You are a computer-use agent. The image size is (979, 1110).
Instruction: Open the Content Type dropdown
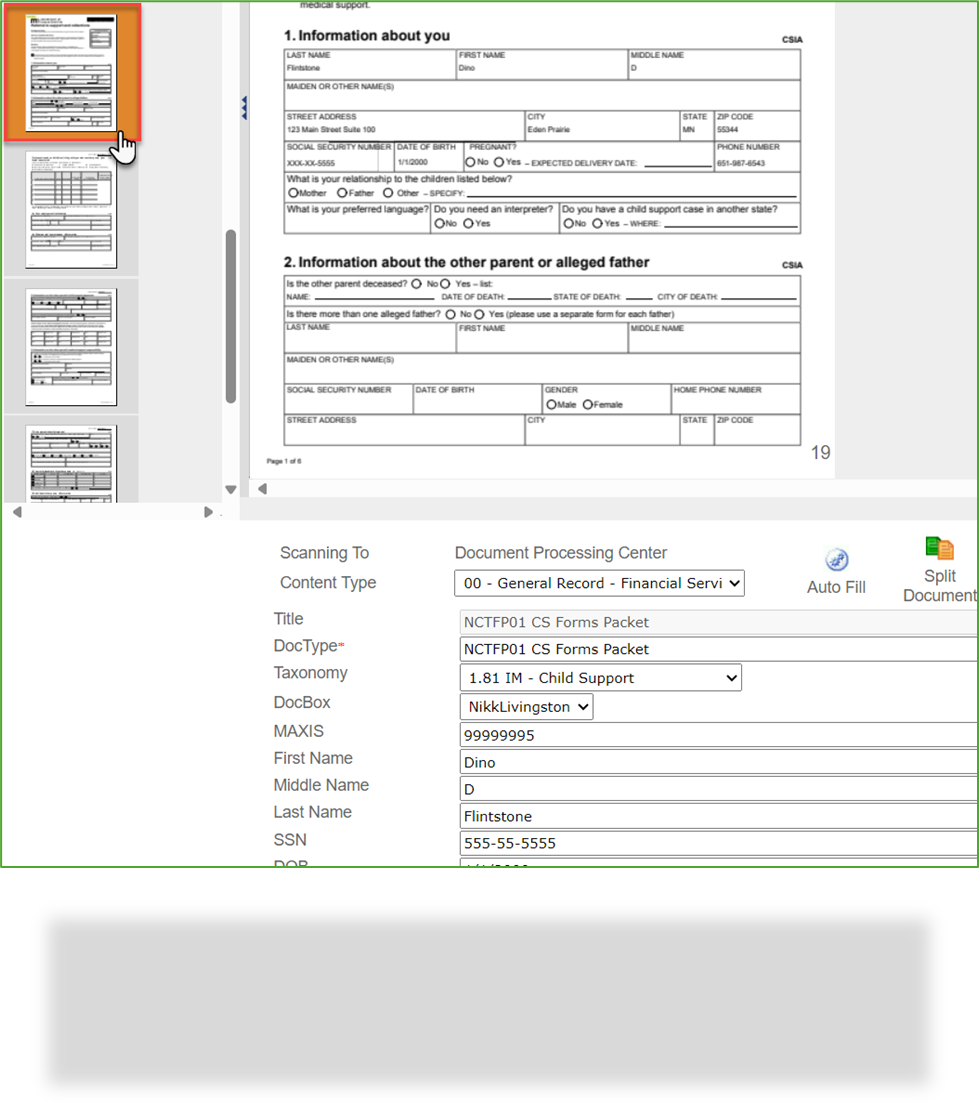click(599, 583)
